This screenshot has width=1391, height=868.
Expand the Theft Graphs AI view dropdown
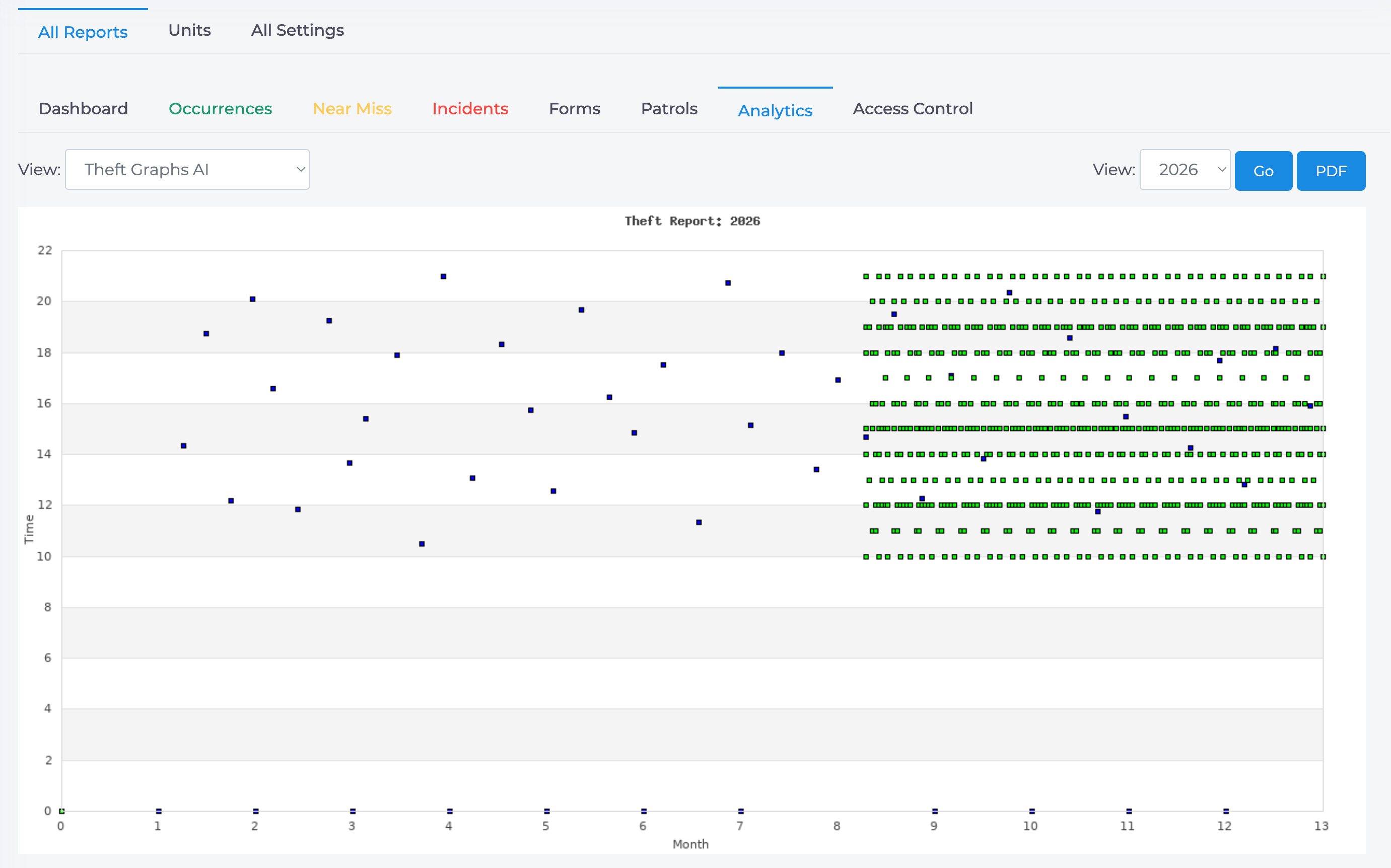click(x=187, y=169)
